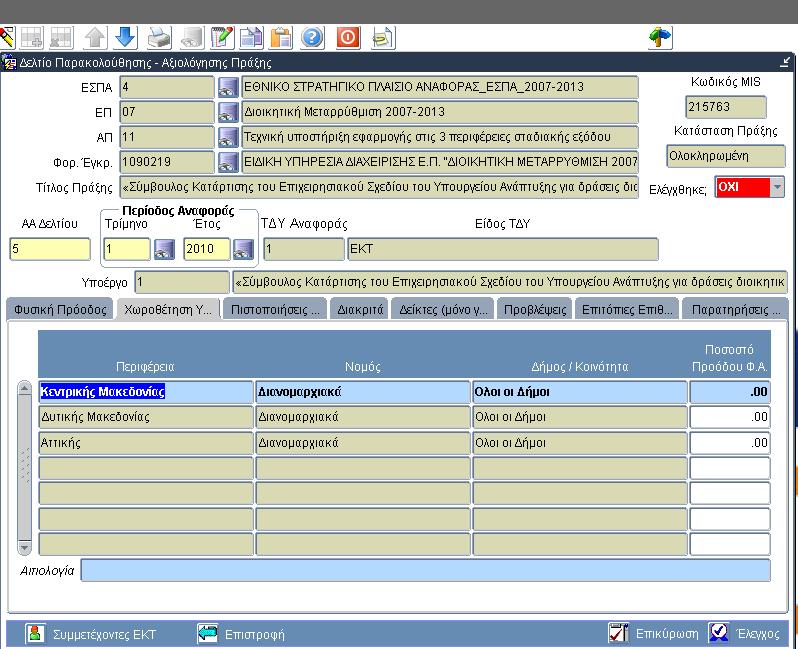Click the red power exit icon
The width and height of the screenshot is (798, 649).
[x=348, y=38]
